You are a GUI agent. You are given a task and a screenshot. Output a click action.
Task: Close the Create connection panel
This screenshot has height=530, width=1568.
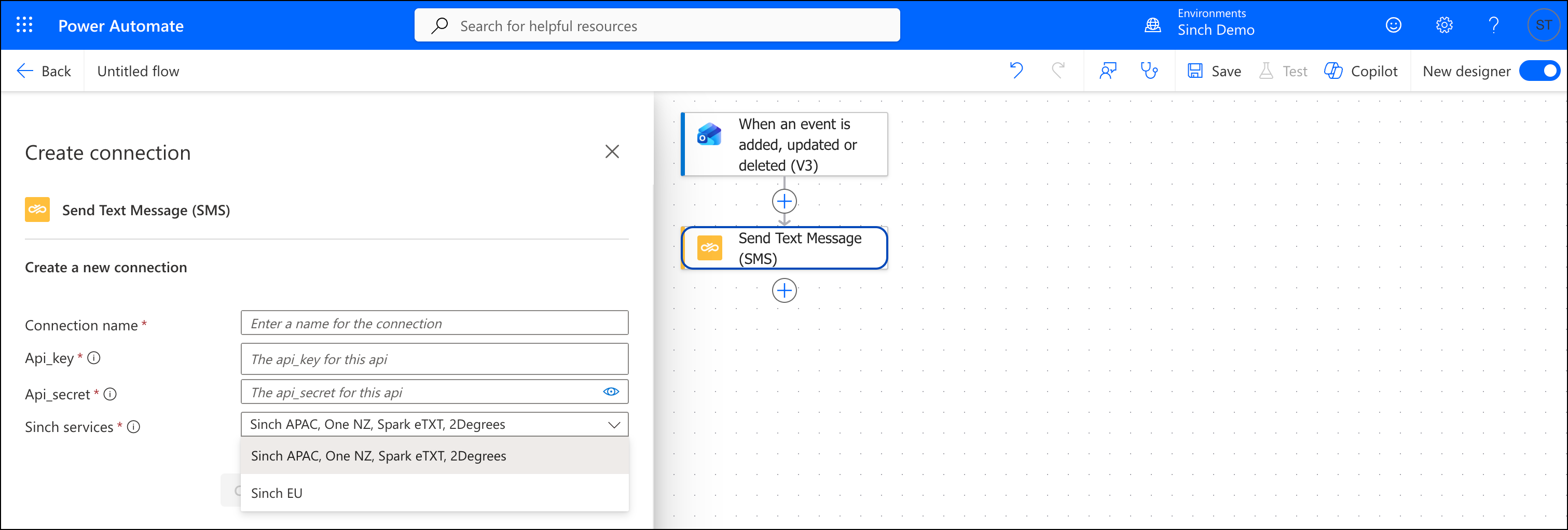pyautogui.click(x=612, y=151)
